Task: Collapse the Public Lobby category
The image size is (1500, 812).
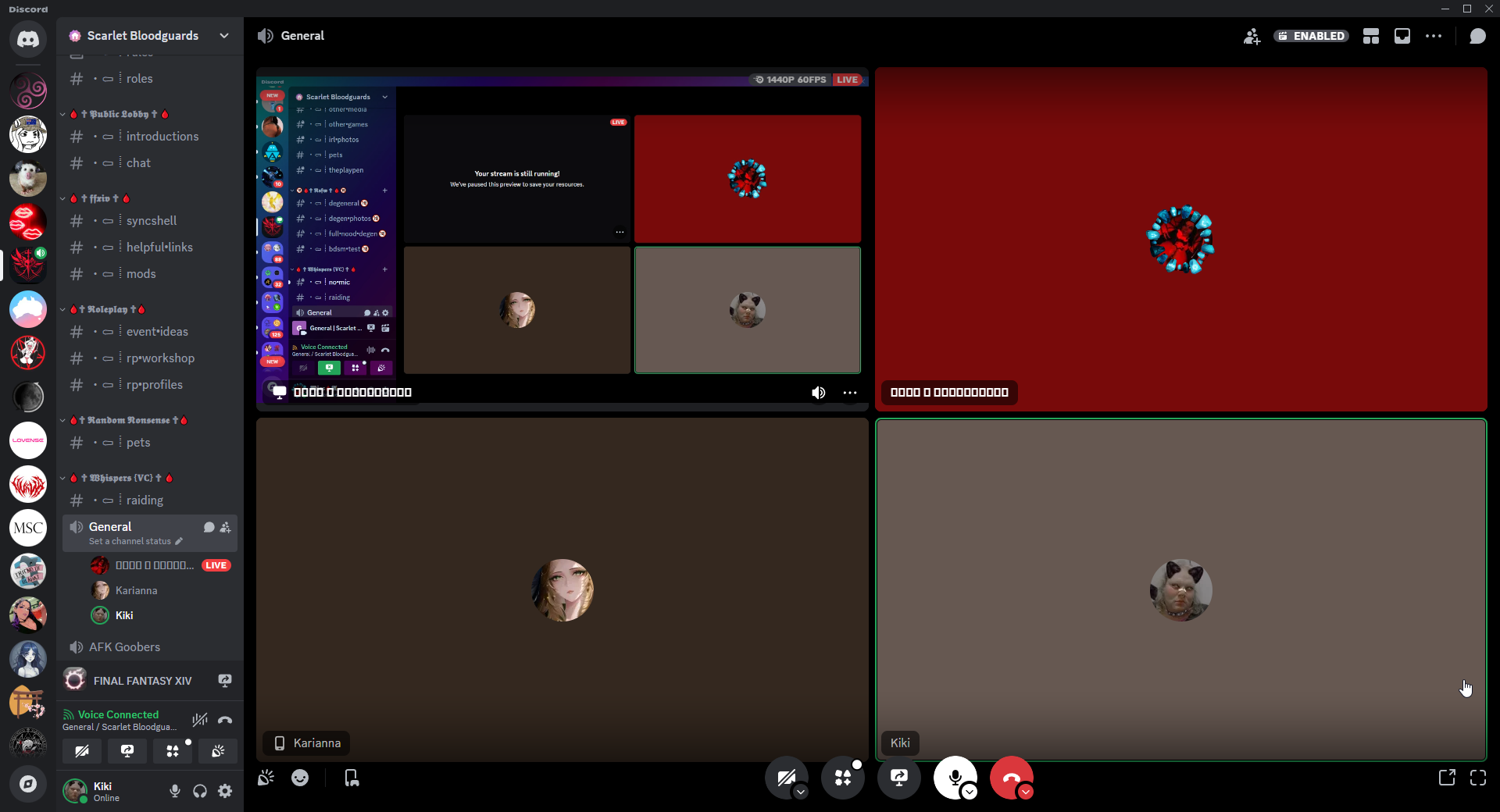Action: click(x=117, y=114)
